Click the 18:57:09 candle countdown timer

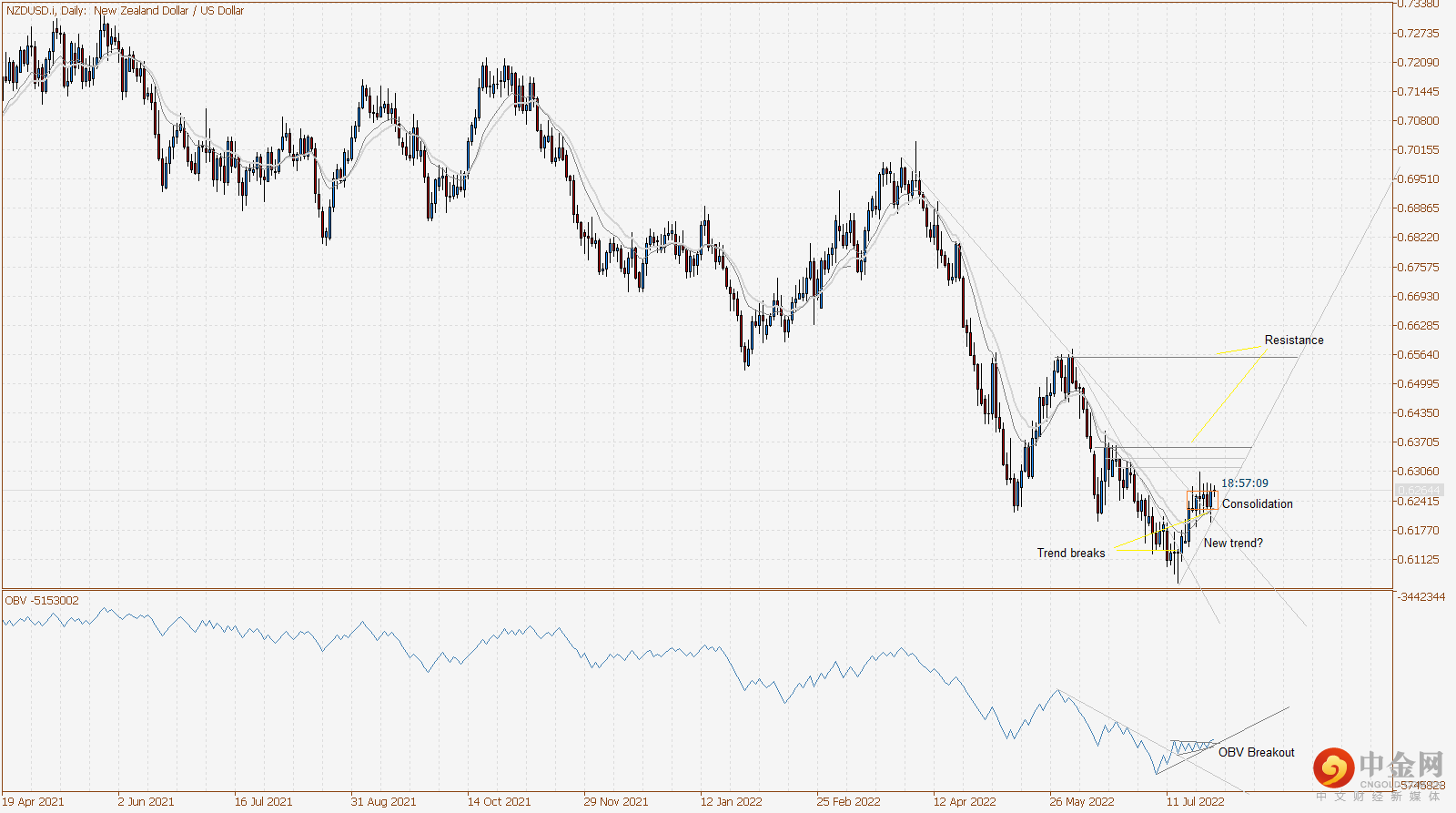[1245, 483]
